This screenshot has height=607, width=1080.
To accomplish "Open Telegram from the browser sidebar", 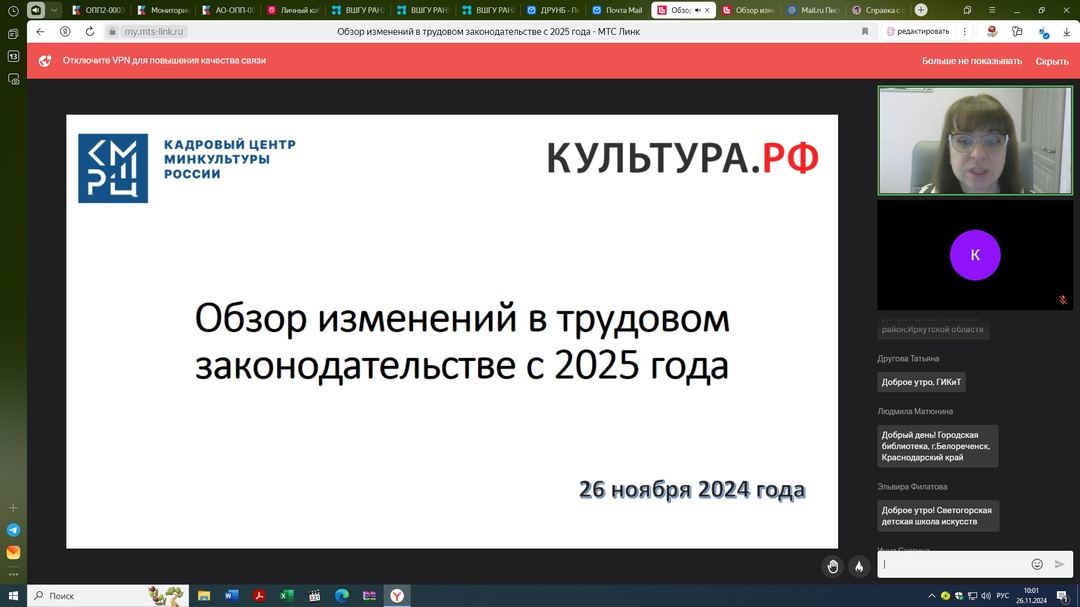I will tap(13, 530).
